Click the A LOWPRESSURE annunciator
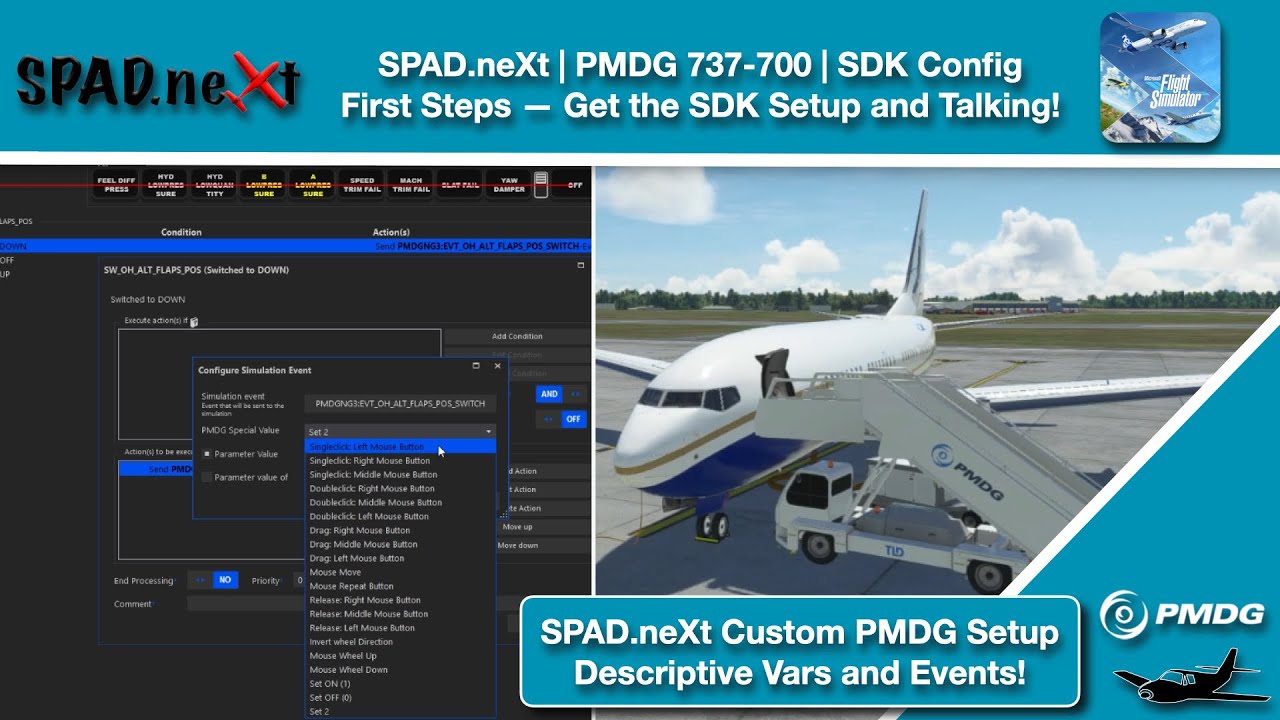This screenshot has height=720, width=1280. (312, 185)
